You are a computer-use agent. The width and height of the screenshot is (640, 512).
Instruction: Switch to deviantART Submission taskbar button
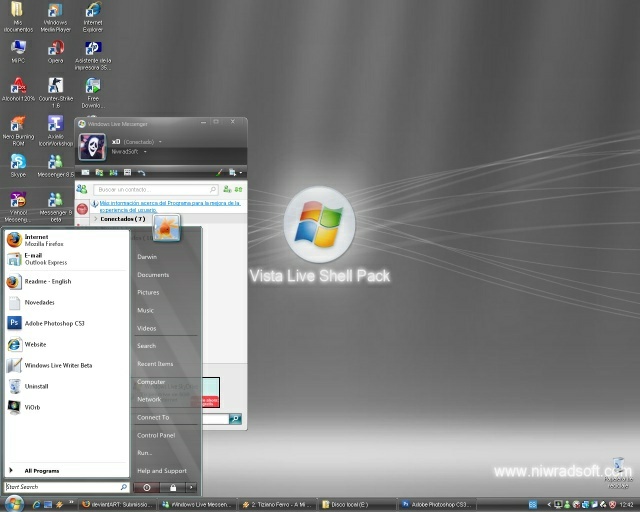pos(116,505)
